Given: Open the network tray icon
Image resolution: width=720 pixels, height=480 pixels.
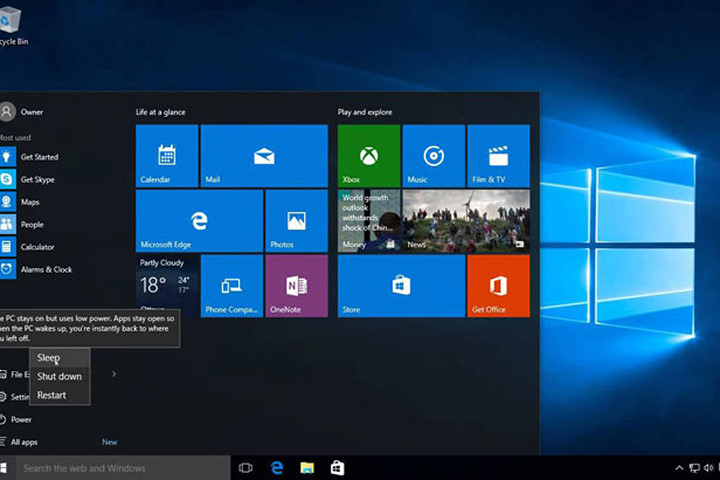Looking at the screenshot, I should [694, 468].
